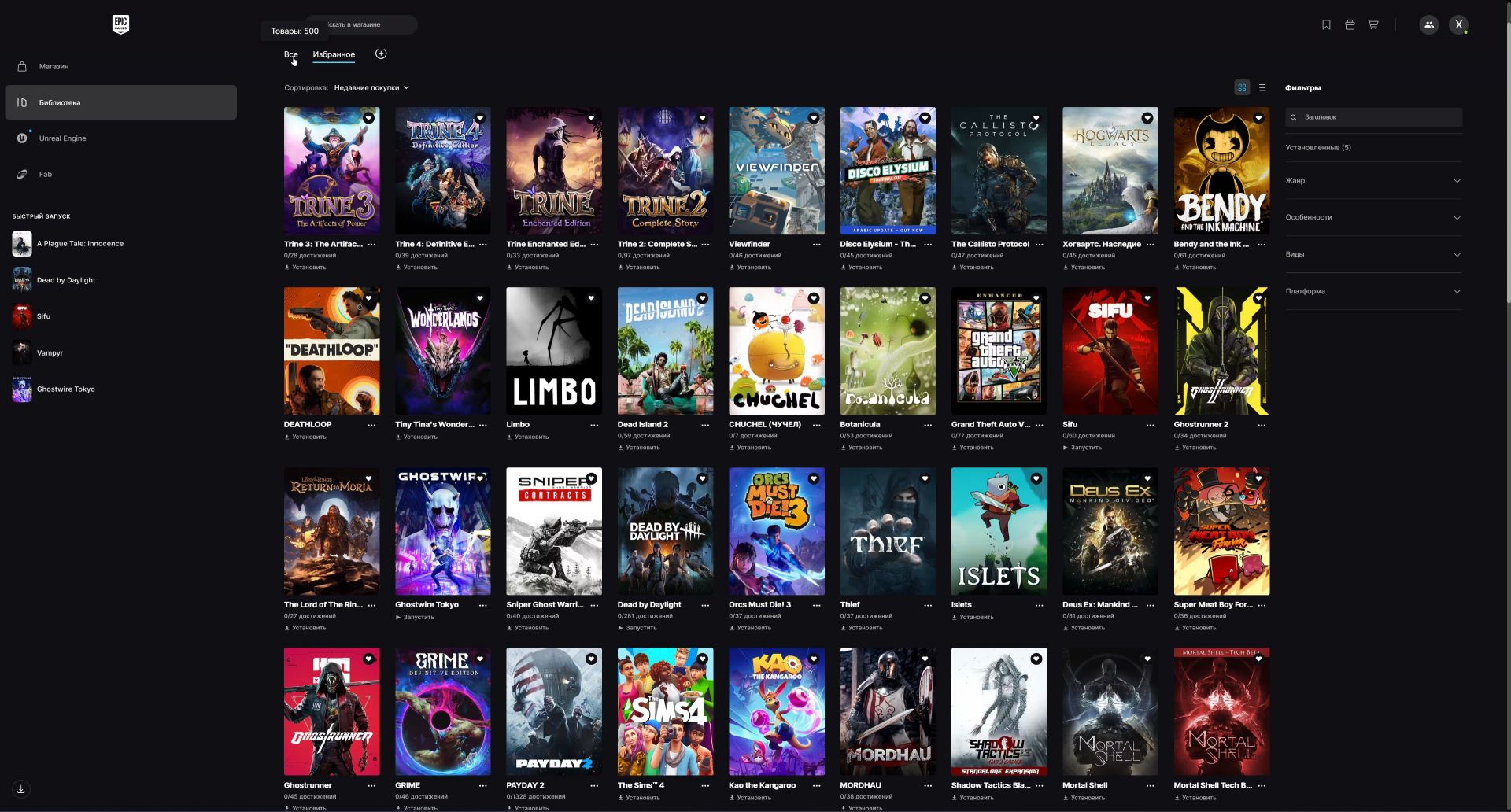Open the gift redeem icon
1511x812 pixels.
[1350, 25]
